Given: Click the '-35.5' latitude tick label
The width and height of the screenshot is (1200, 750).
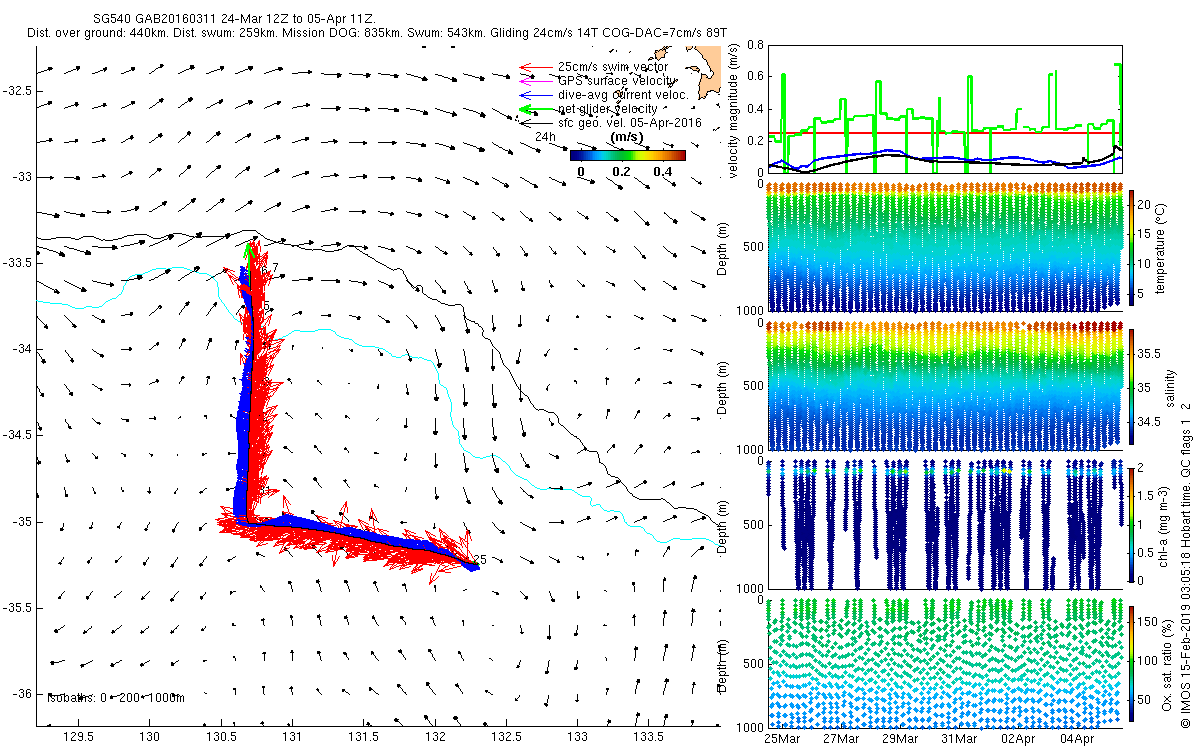Looking at the screenshot, I should [18, 608].
